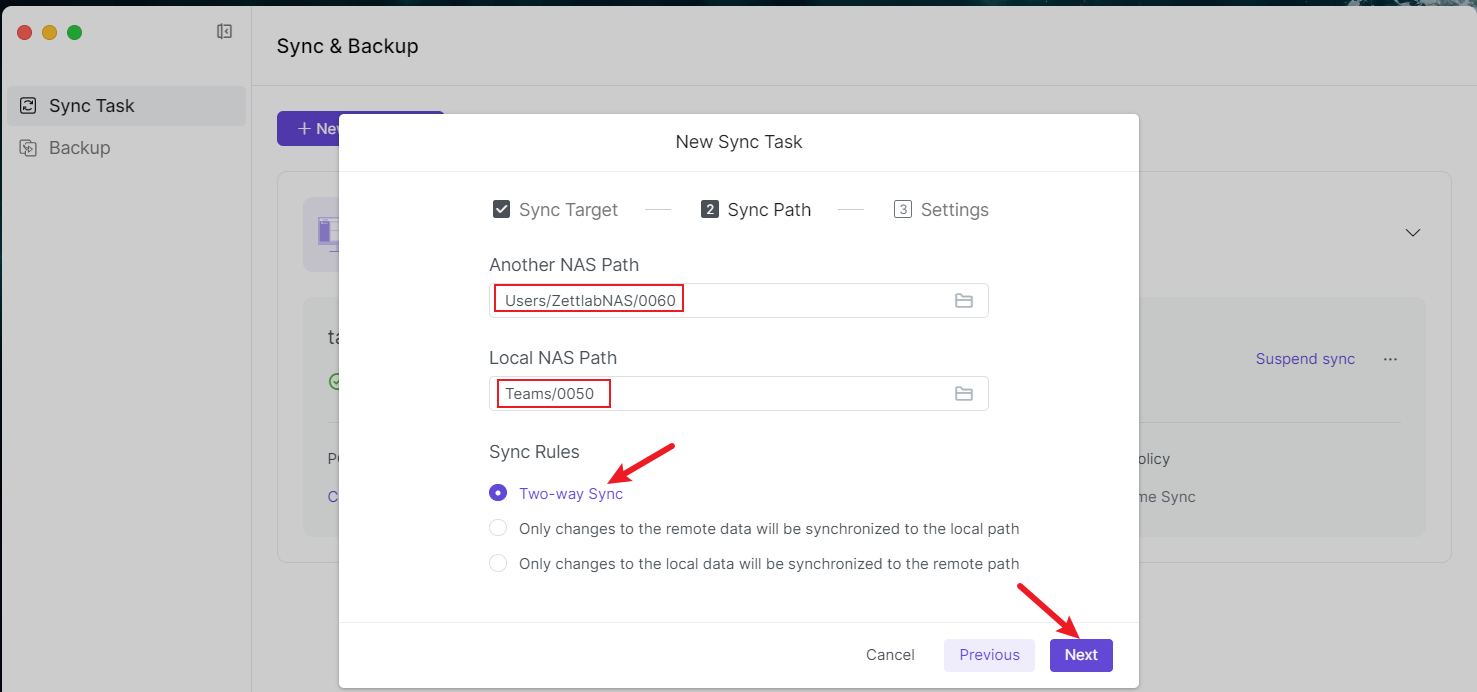
Task: Click the Backup sidebar icon
Action: click(x=28, y=148)
